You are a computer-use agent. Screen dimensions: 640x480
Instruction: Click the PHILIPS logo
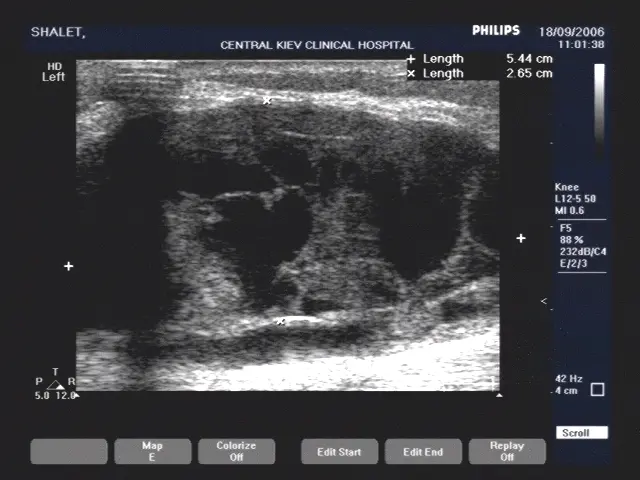click(x=497, y=31)
